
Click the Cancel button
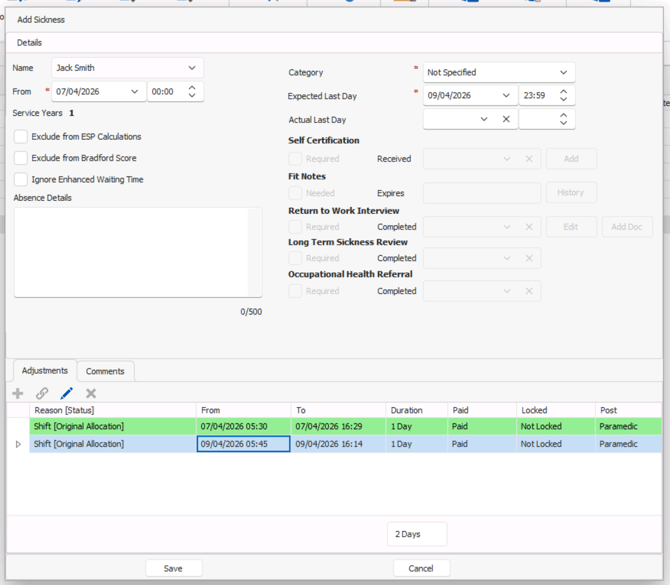pos(421,568)
